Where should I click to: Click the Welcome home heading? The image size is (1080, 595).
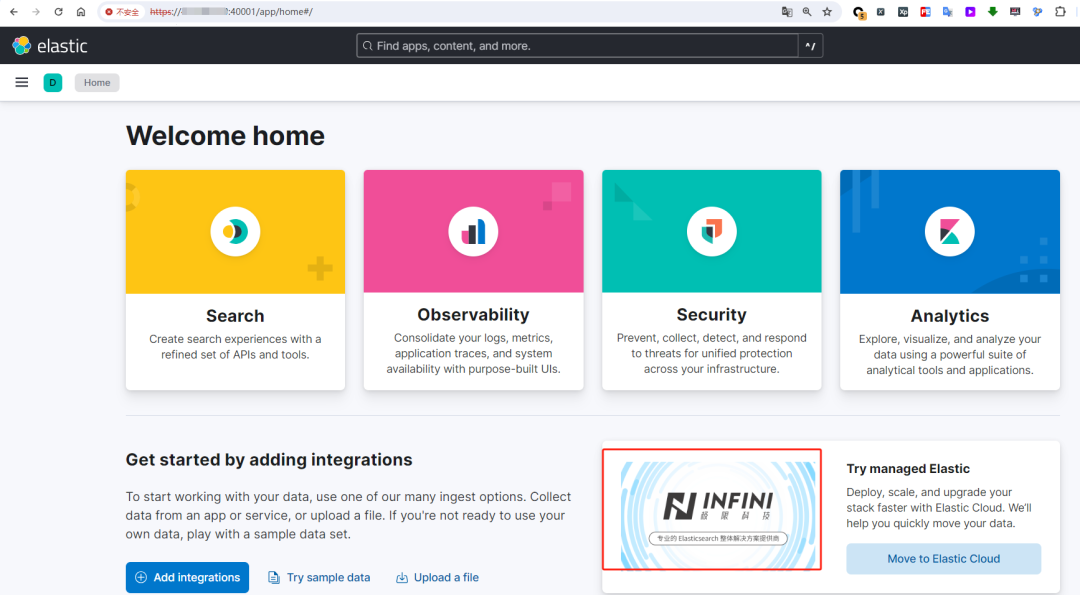[225, 136]
